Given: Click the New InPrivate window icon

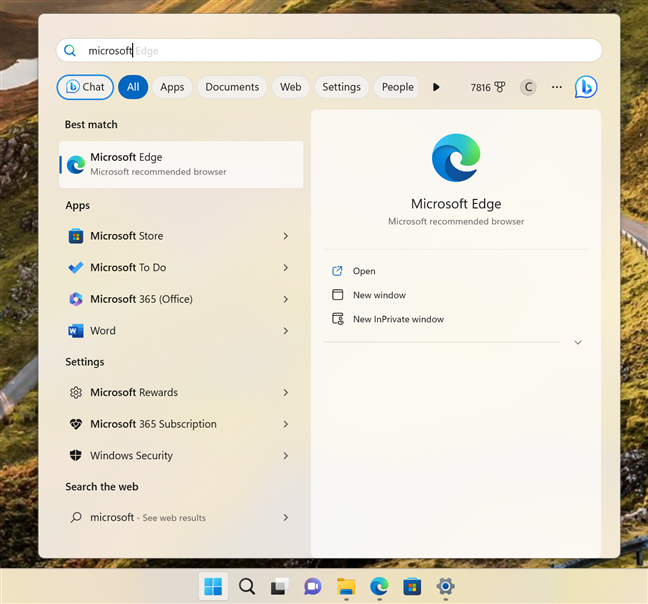Looking at the screenshot, I should (x=338, y=319).
